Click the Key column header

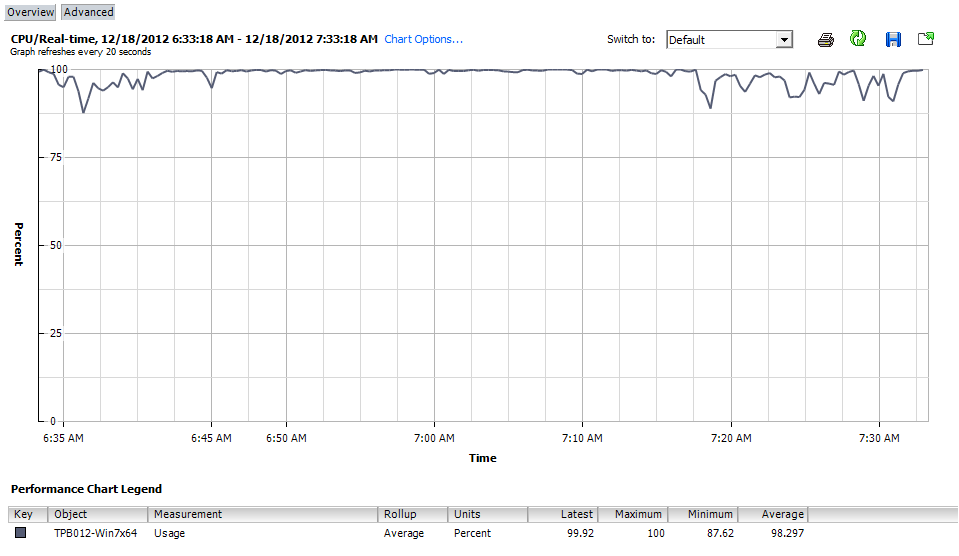[28, 514]
